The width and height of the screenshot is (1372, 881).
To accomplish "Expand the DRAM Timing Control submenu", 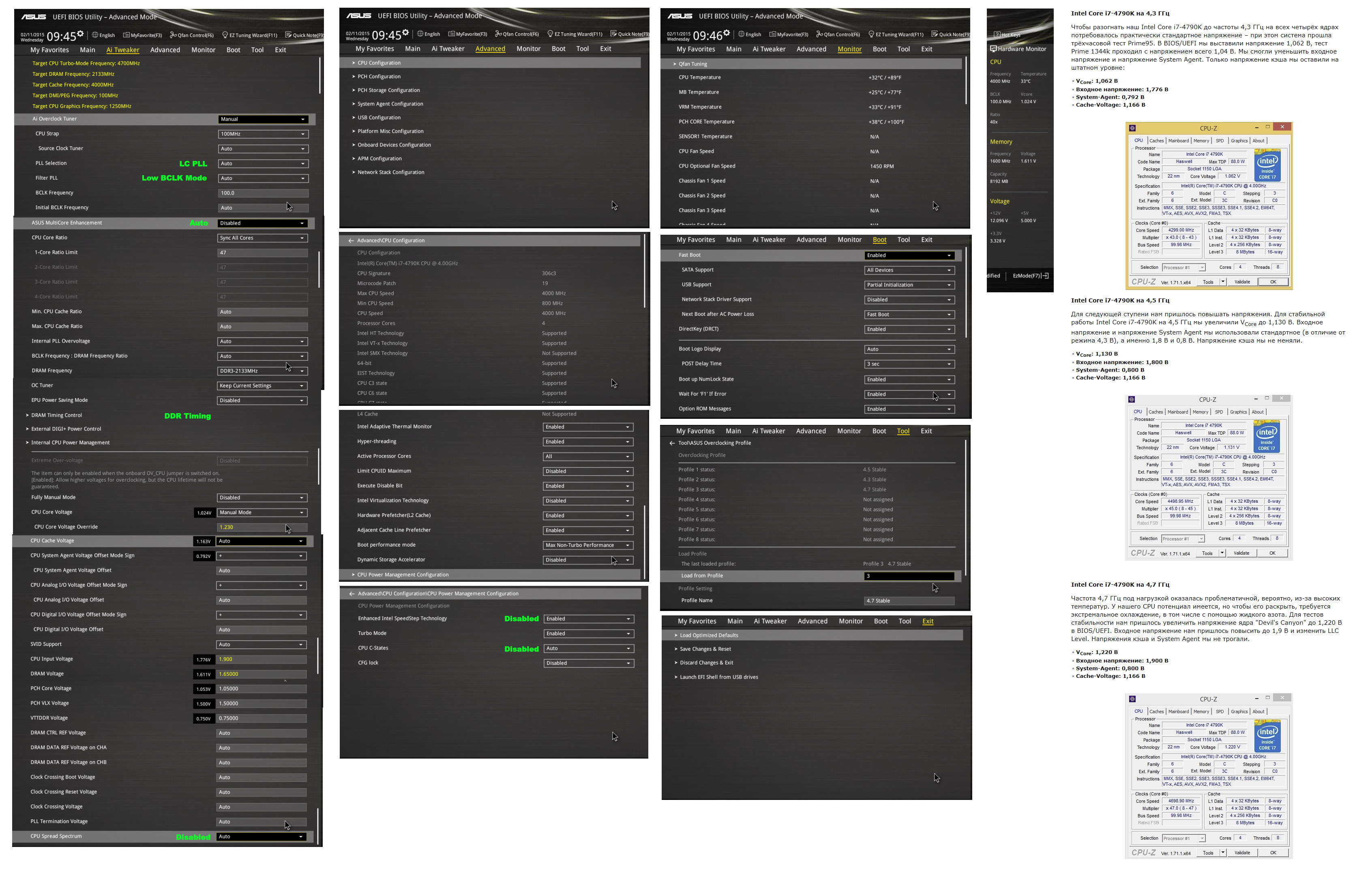I will click(x=56, y=415).
